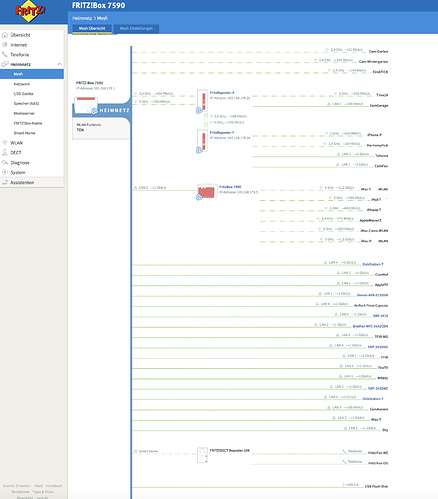Screen dimensions: 438x499
Task: Collapse the Heimnetz menu chevron
Action: 59,64
